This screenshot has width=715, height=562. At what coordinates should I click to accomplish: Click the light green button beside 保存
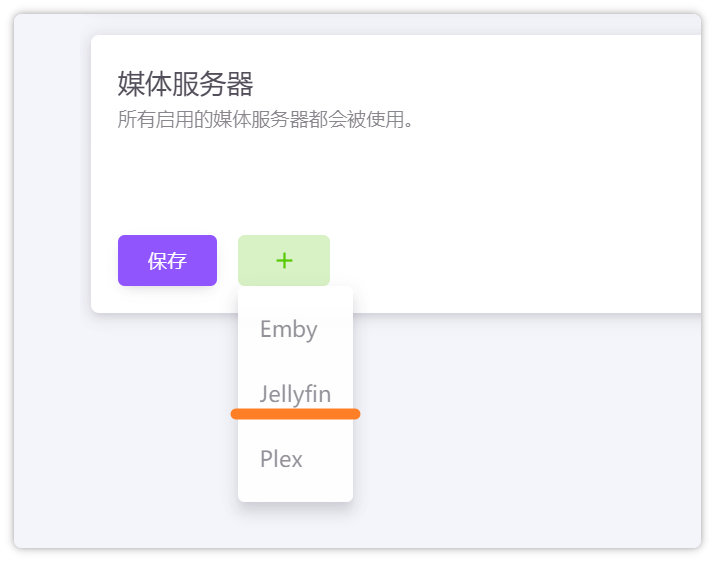pos(284,261)
